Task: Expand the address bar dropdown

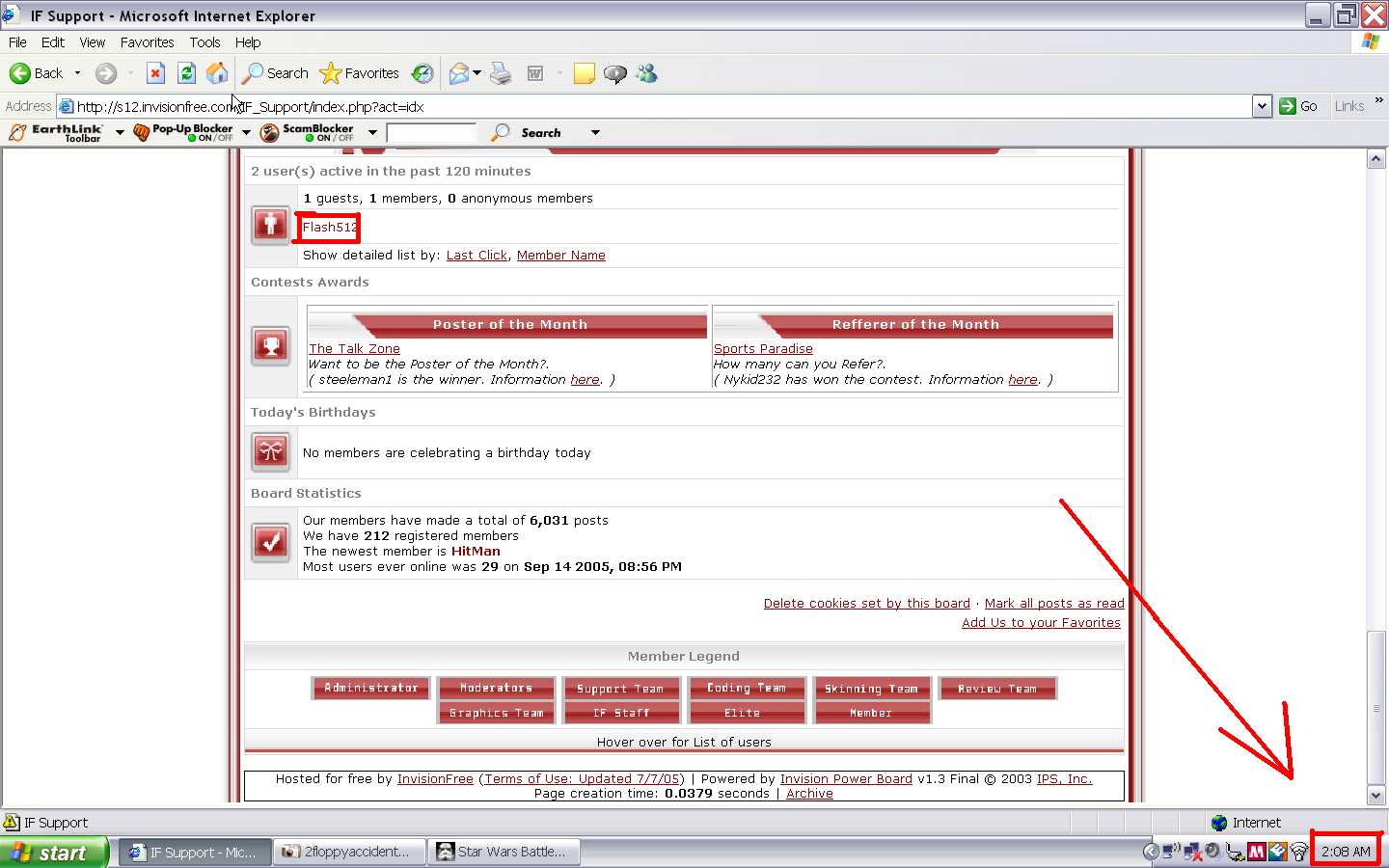Action: click(x=1262, y=106)
